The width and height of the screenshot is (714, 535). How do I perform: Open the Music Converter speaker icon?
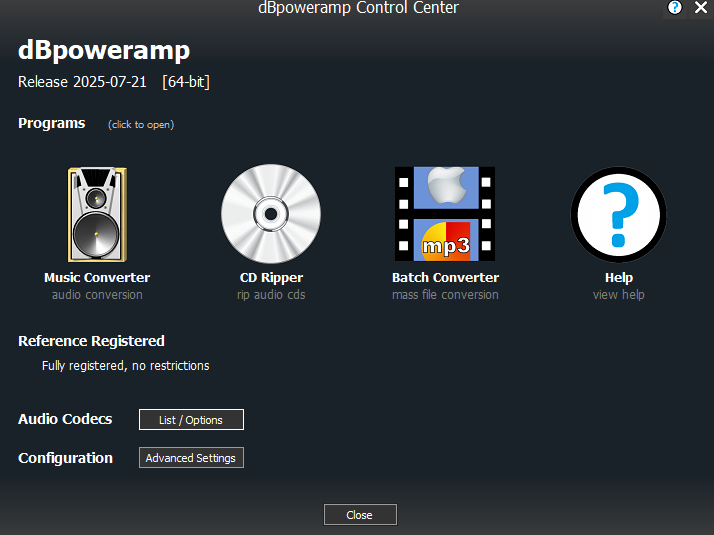click(x=97, y=214)
